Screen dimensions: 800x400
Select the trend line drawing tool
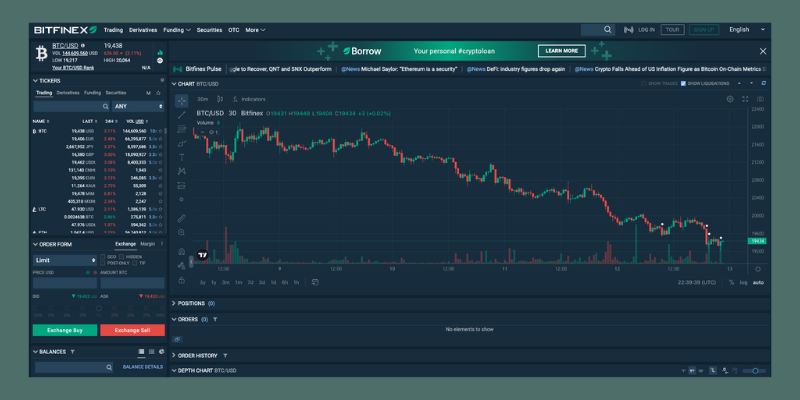click(181, 115)
